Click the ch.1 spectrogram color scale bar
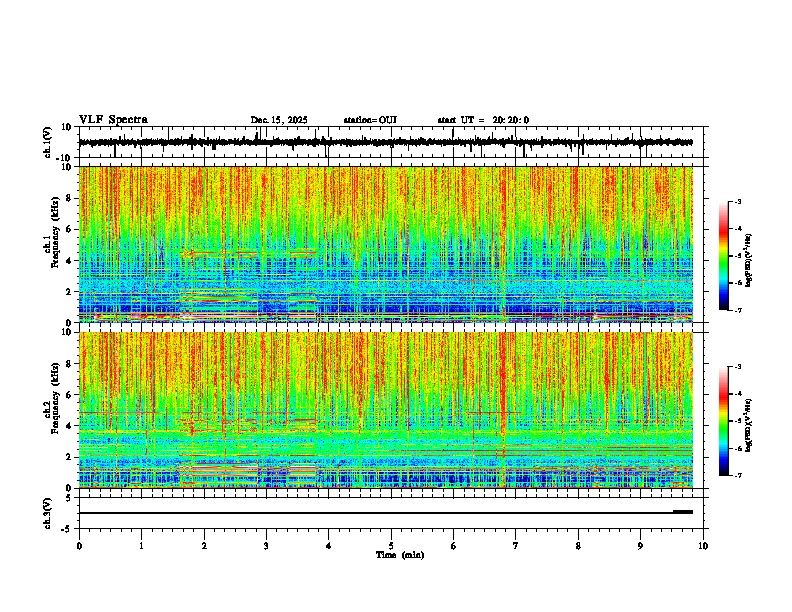 724,256
